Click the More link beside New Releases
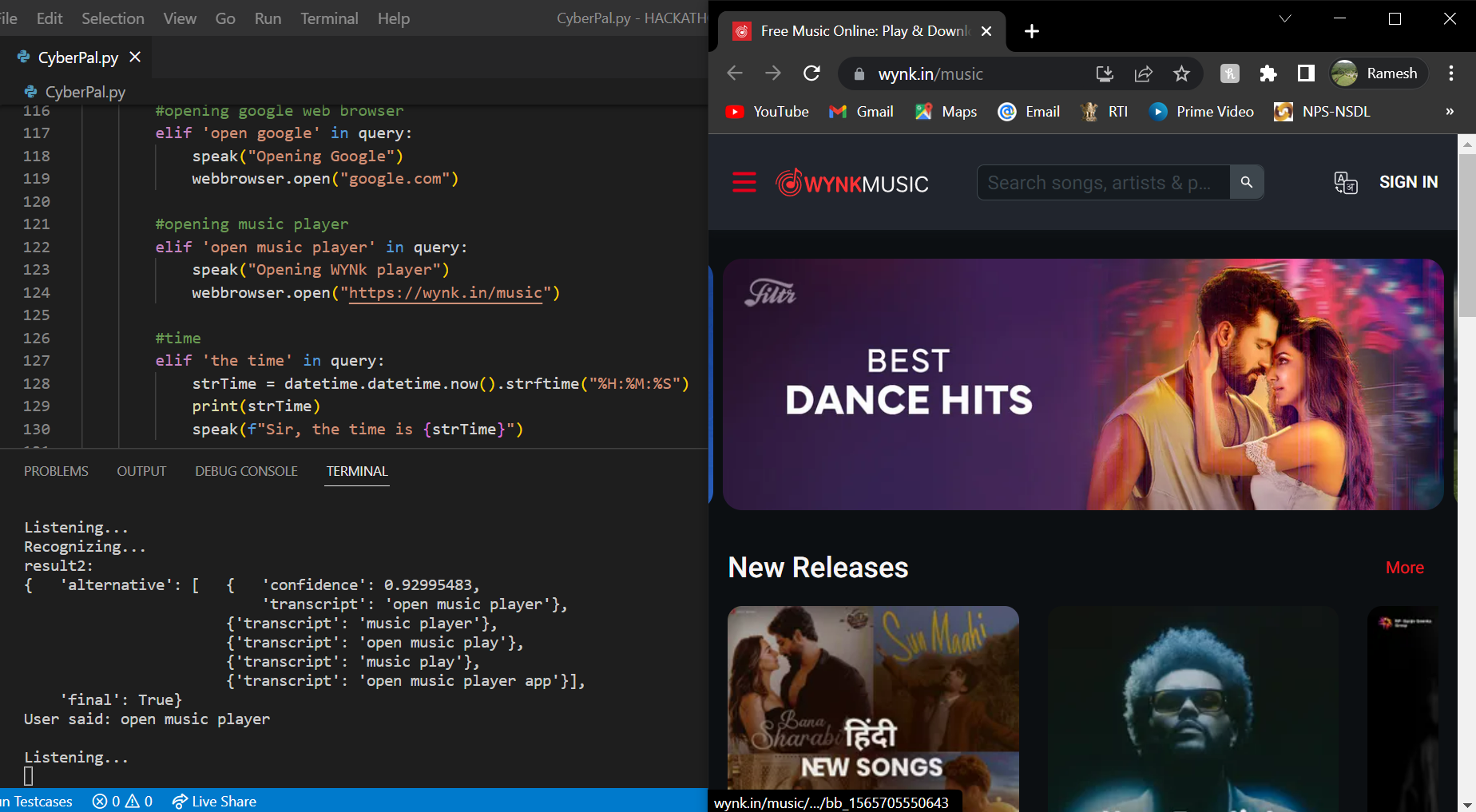The width and height of the screenshot is (1476, 812). (x=1405, y=568)
